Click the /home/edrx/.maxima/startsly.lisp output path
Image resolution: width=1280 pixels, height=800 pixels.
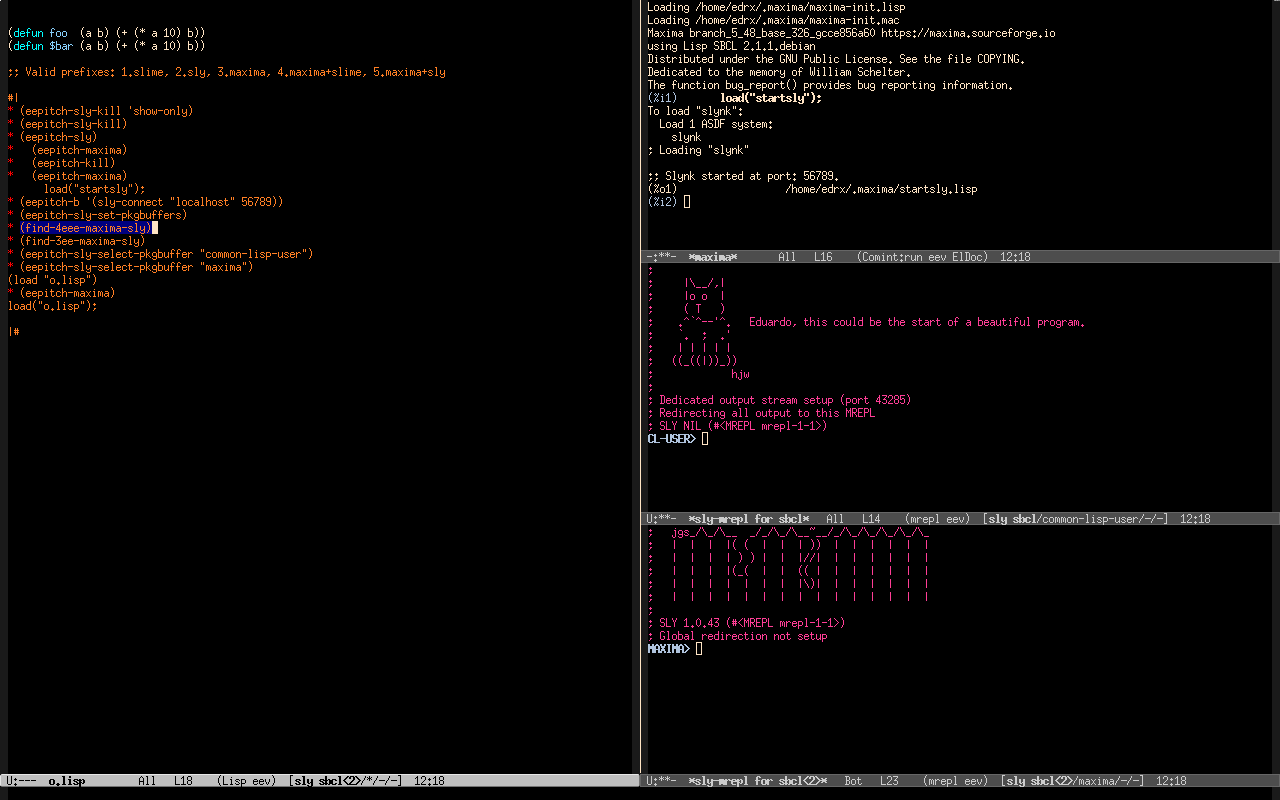(x=880, y=189)
